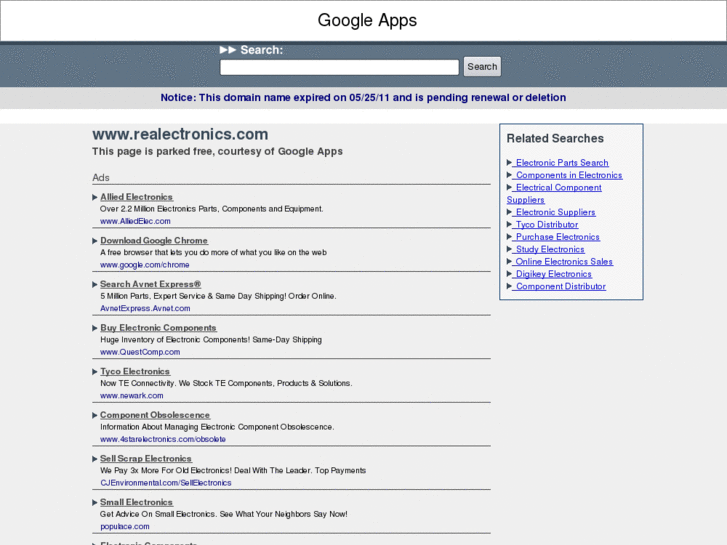The width and height of the screenshot is (727, 545).
Task: Follow the www.newark.com link
Action: [x=132, y=396]
